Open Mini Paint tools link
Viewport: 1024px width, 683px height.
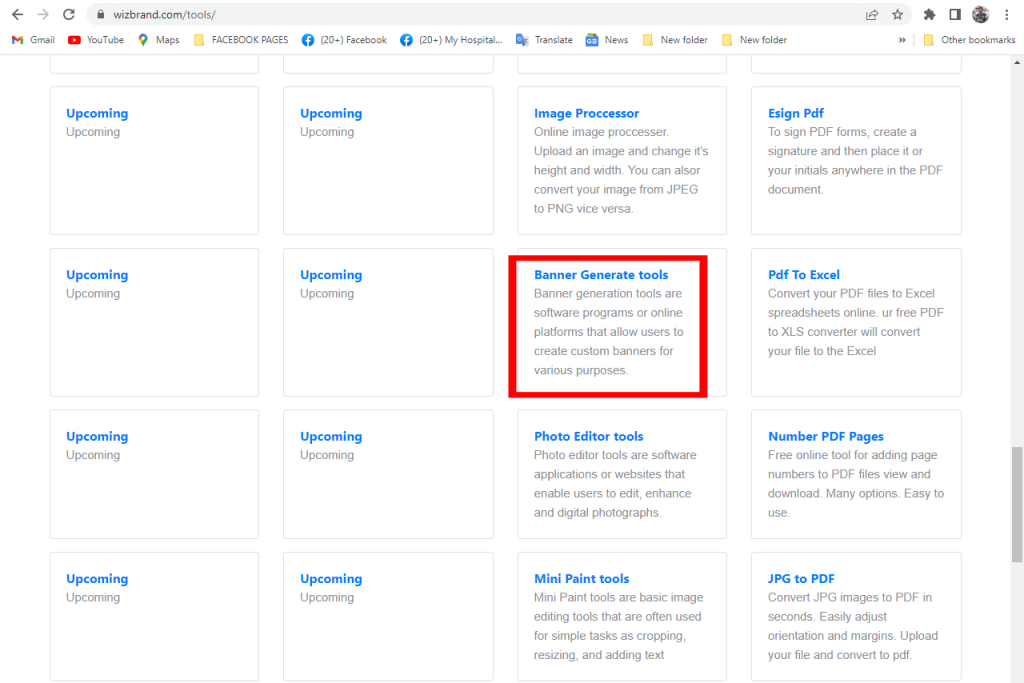coord(581,579)
